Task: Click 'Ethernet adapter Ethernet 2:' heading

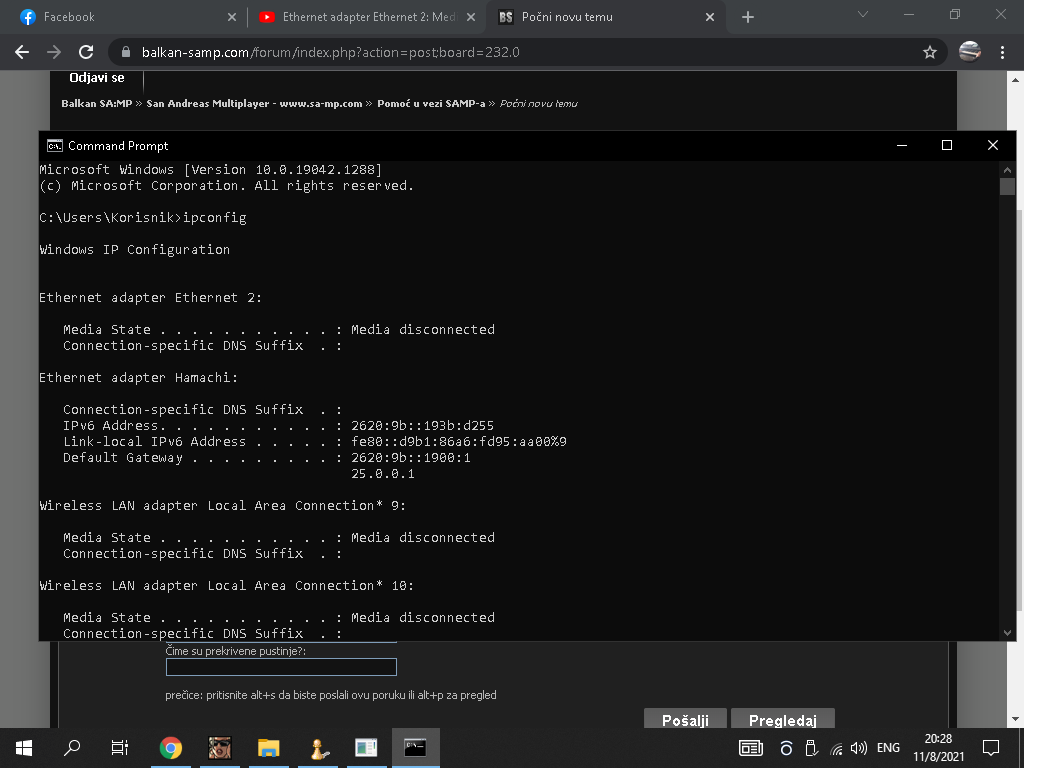Action: (x=150, y=298)
